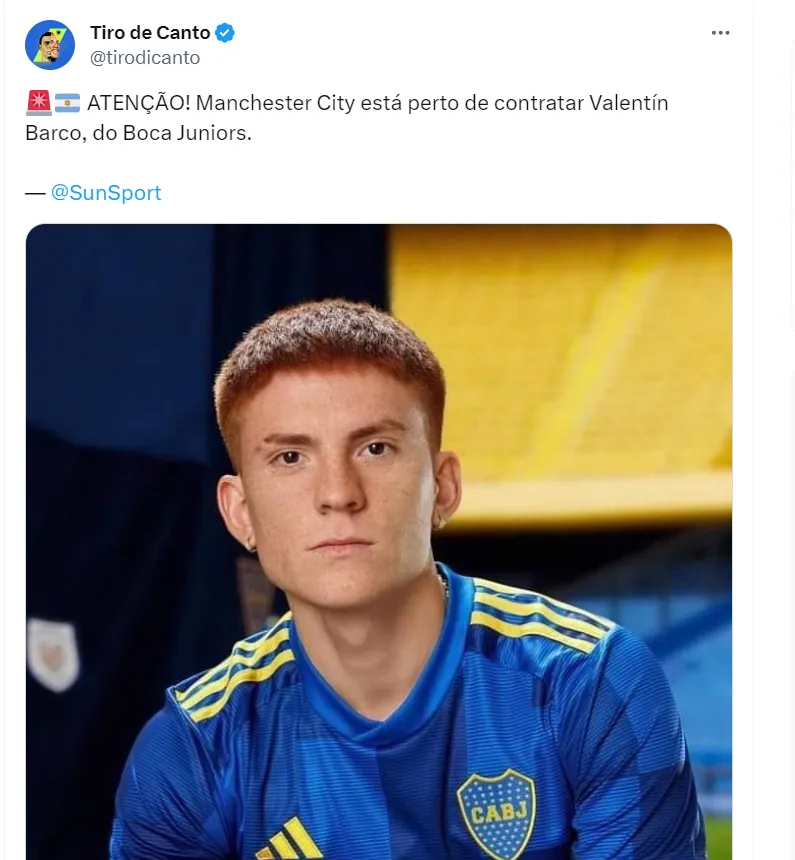Click the blue verified badge

click(226, 33)
